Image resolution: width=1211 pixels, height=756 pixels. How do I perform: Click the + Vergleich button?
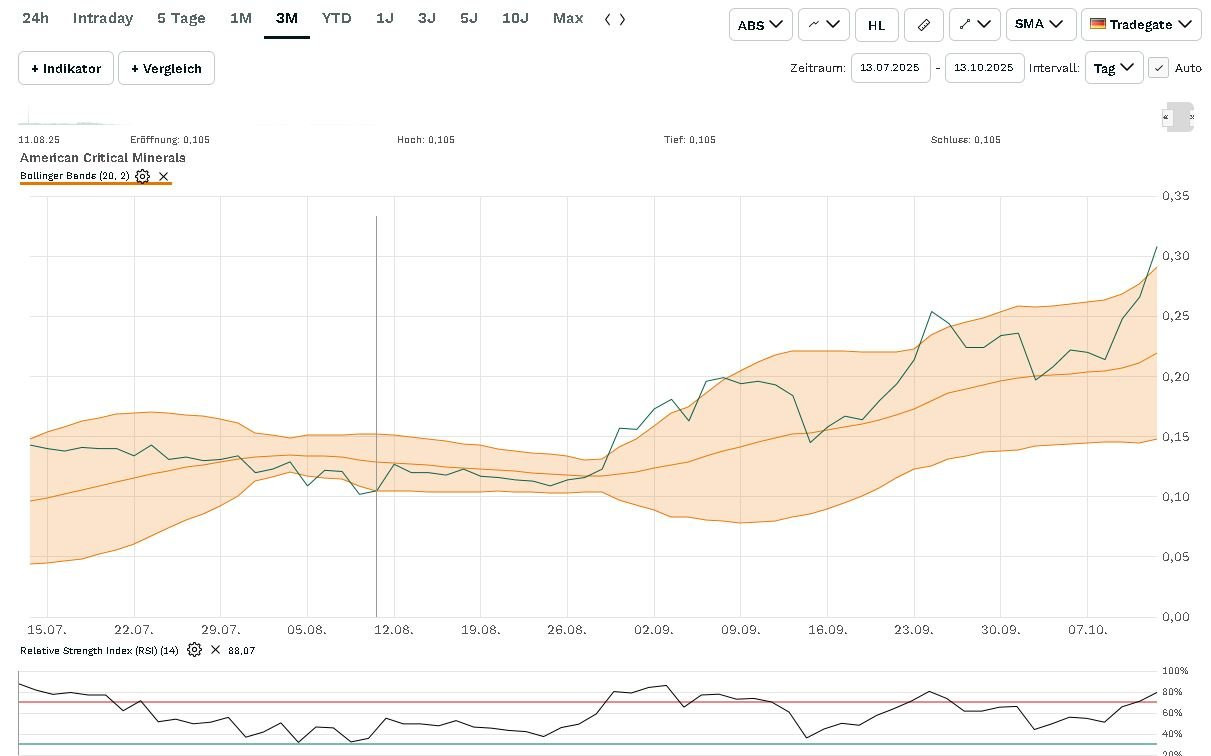tap(166, 69)
